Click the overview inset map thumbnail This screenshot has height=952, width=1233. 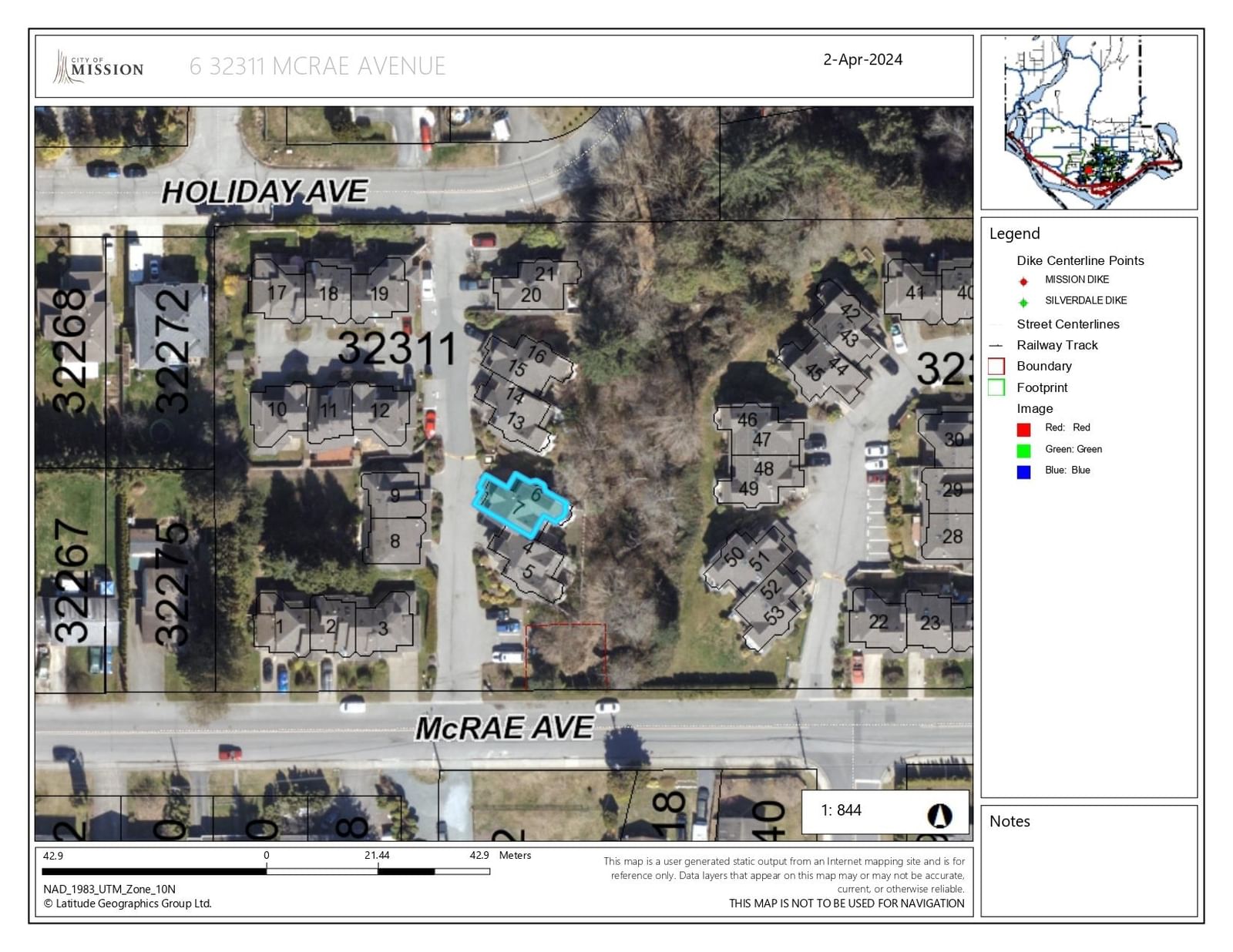coord(1089,122)
